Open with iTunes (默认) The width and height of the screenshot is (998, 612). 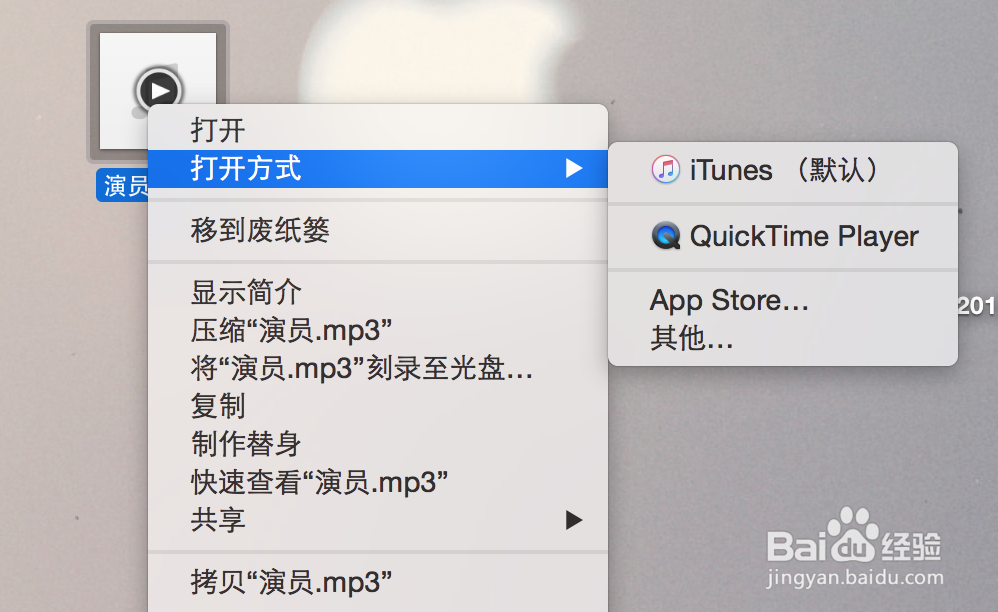point(783,170)
